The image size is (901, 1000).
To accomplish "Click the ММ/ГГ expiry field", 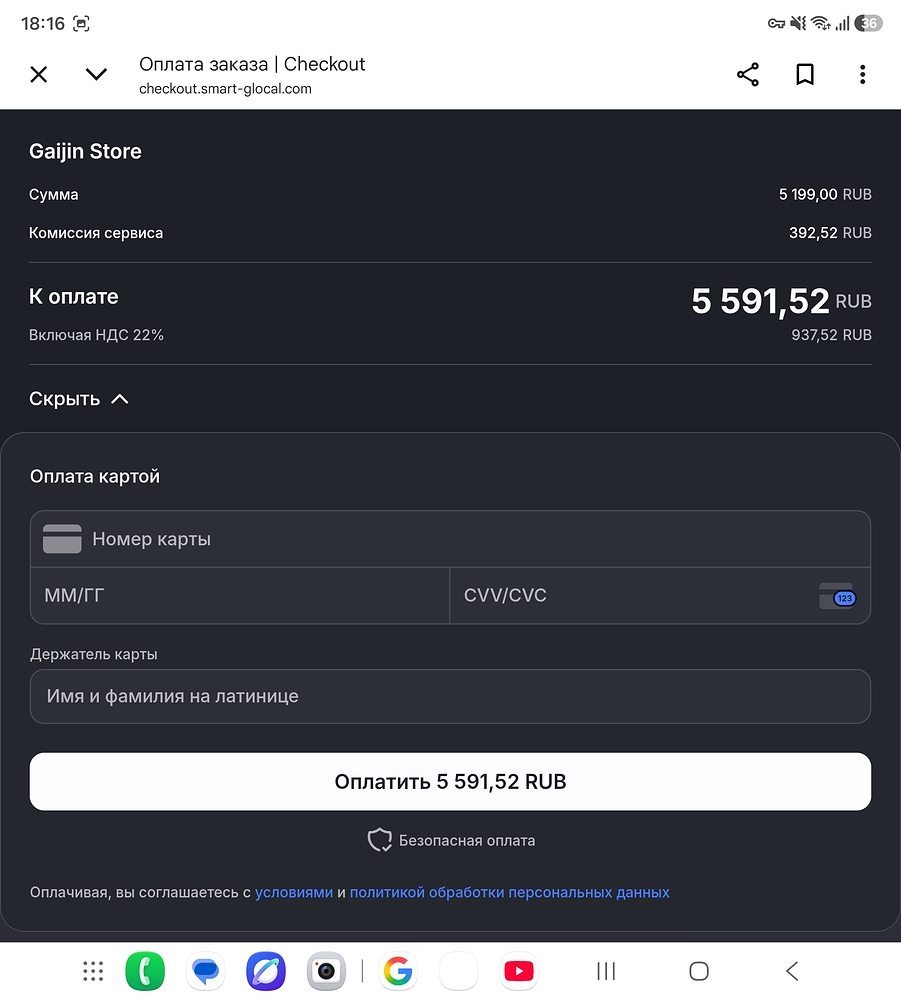I will click(240, 596).
